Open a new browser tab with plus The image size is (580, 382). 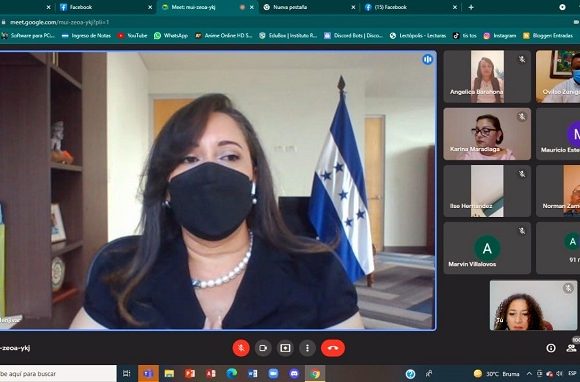(471, 7)
